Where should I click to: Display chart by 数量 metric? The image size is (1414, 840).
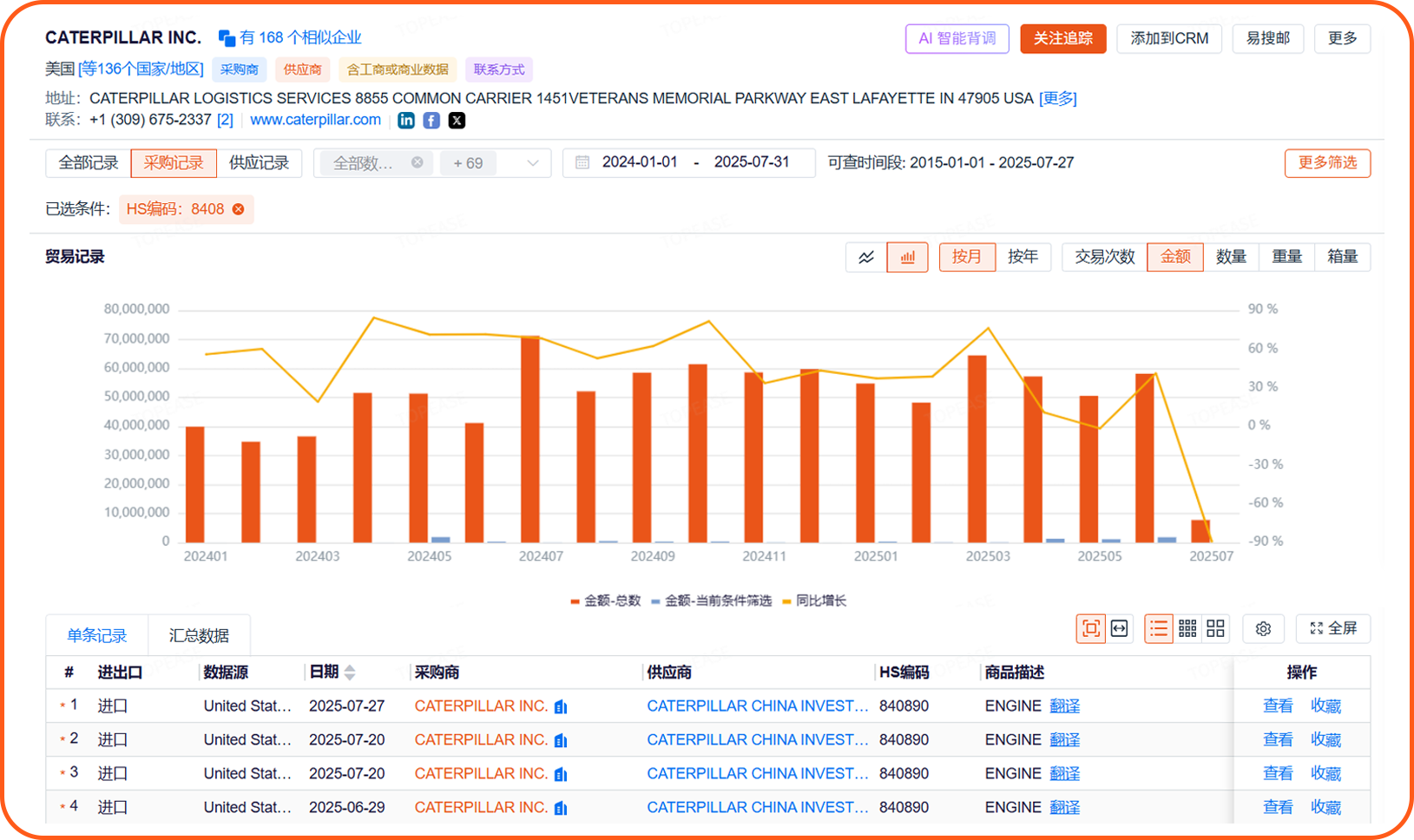tap(1232, 257)
